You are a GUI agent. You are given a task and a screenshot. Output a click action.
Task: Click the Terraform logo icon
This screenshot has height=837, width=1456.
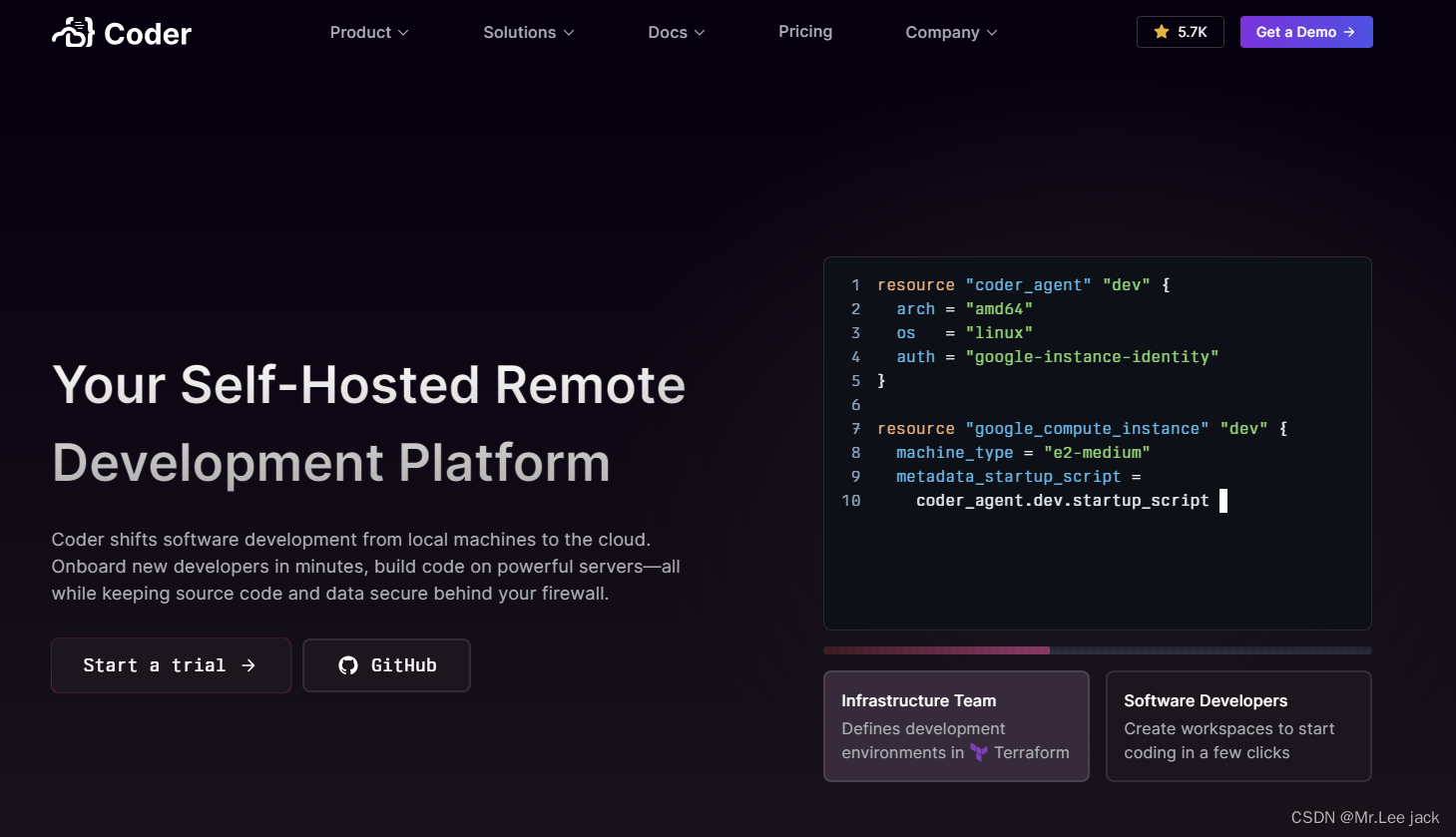pos(979,752)
